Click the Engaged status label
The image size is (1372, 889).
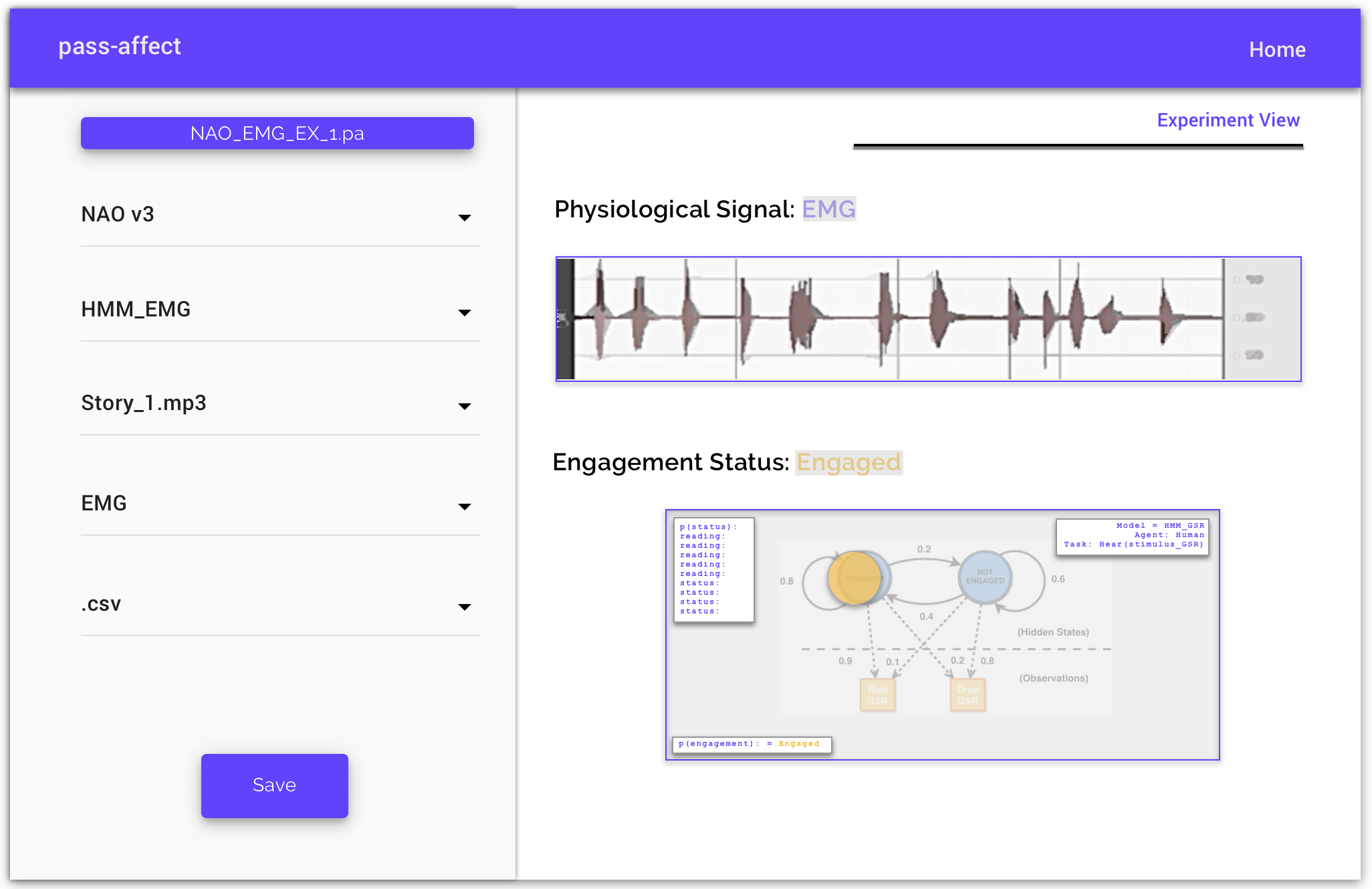[848, 462]
